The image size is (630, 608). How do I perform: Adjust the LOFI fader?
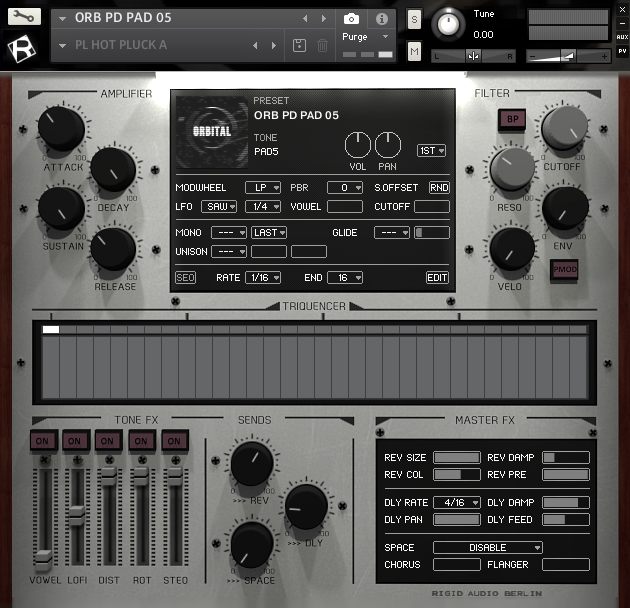(77, 515)
